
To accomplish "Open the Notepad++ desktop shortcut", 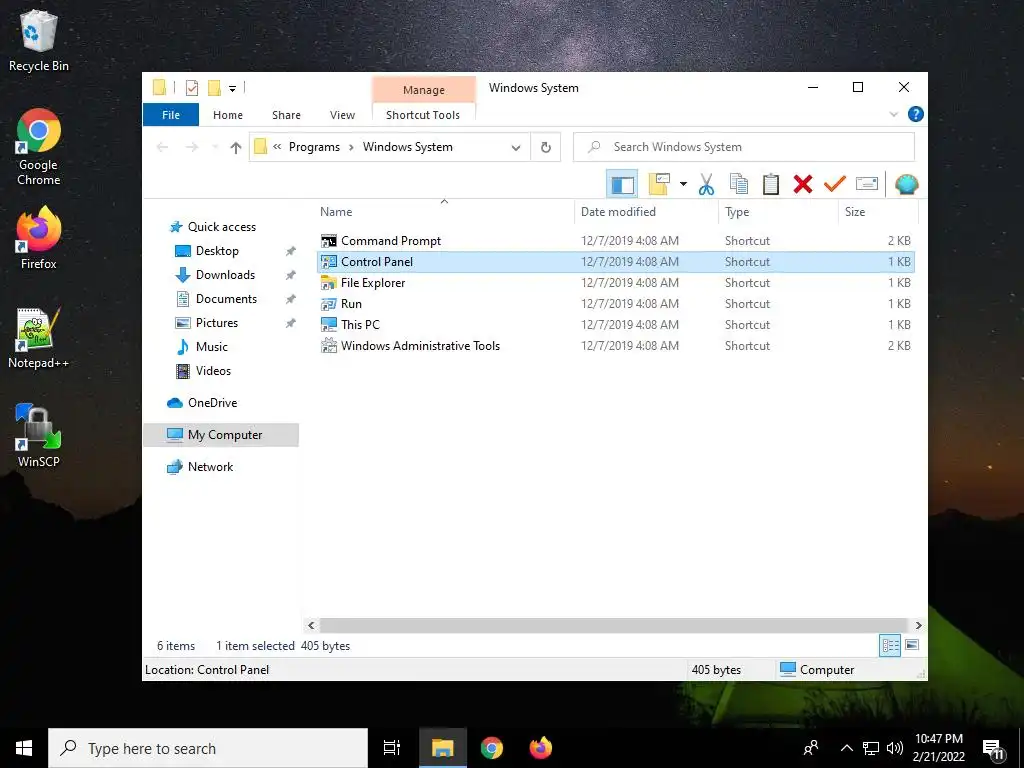I will pyautogui.click(x=39, y=338).
